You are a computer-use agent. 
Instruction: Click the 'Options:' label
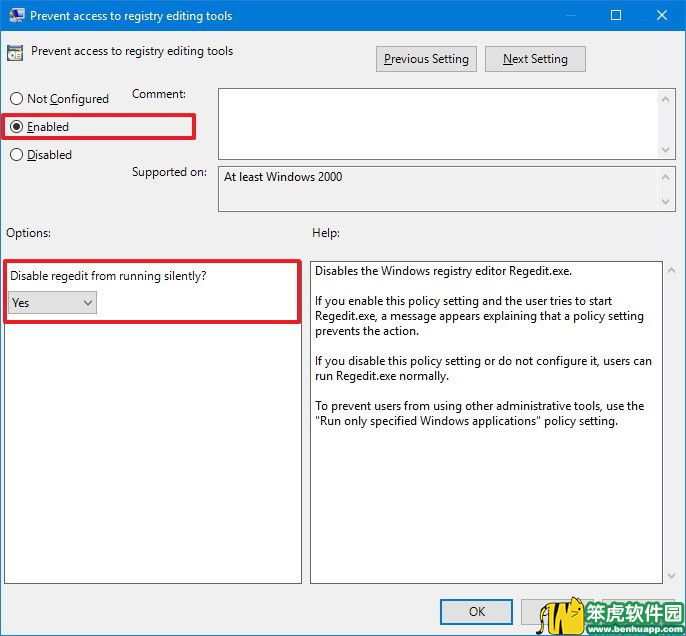(28, 233)
